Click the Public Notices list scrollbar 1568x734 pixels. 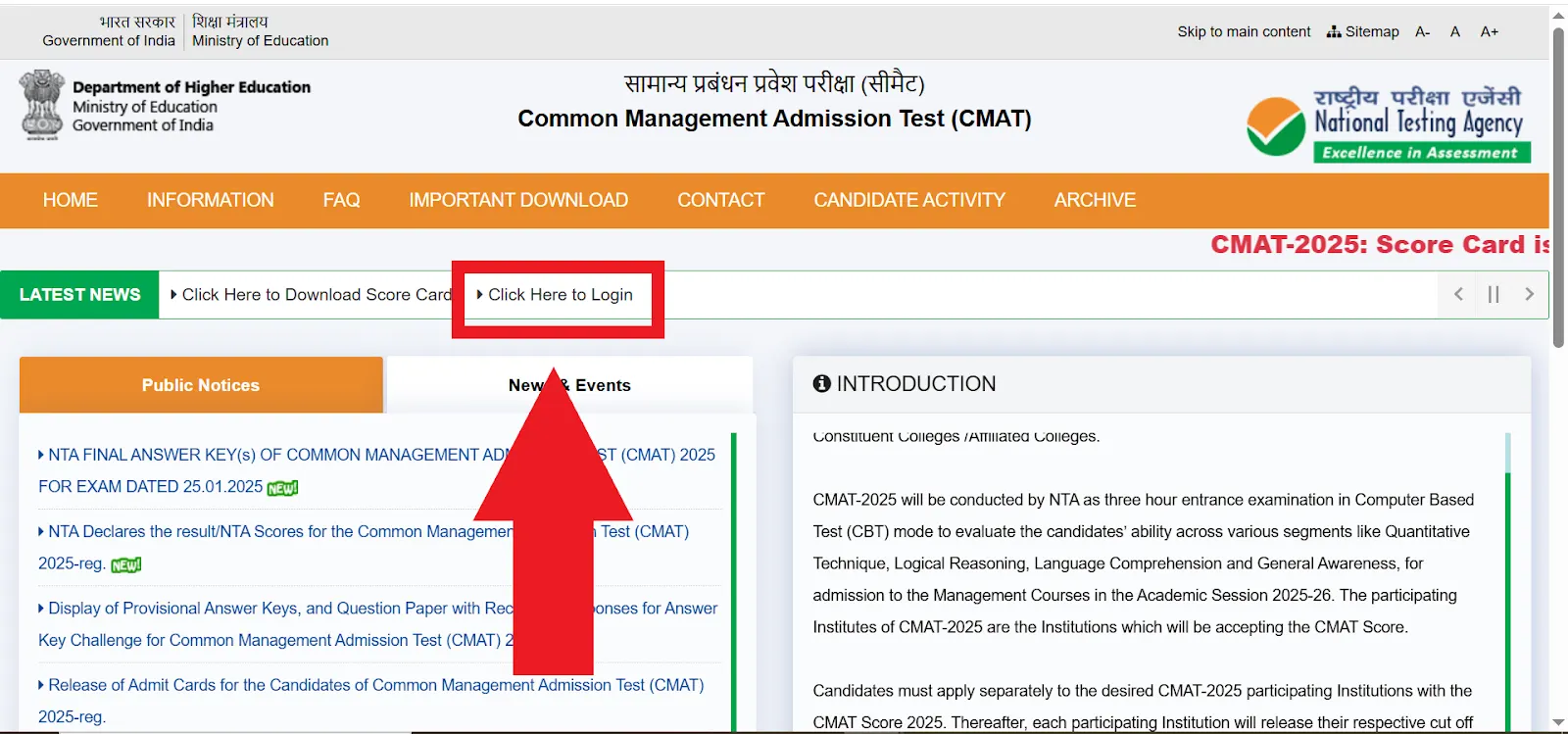pyautogui.click(x=733, y=582)
